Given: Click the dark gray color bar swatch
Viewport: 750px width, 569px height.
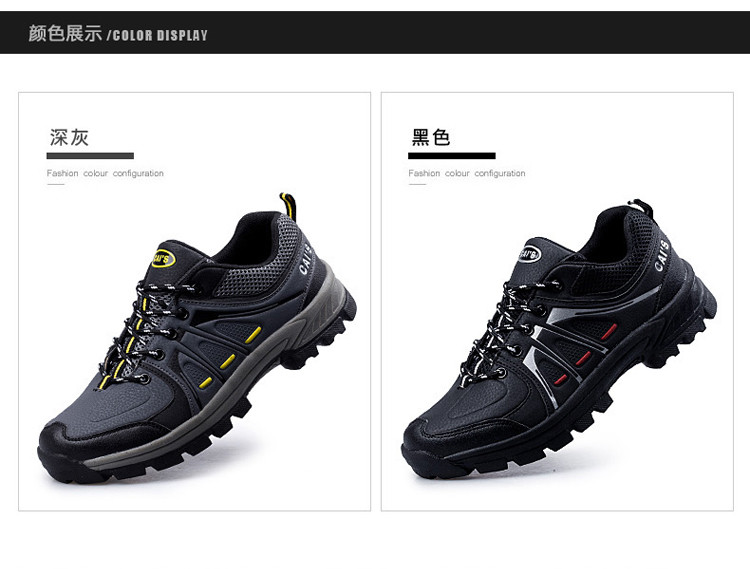Looking at the screenshot, I should click(x=90, y=156).
